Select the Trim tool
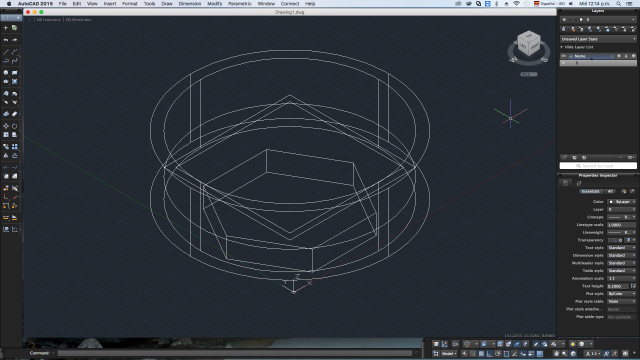This screenshot has width=640, height=360. (6, 167)
